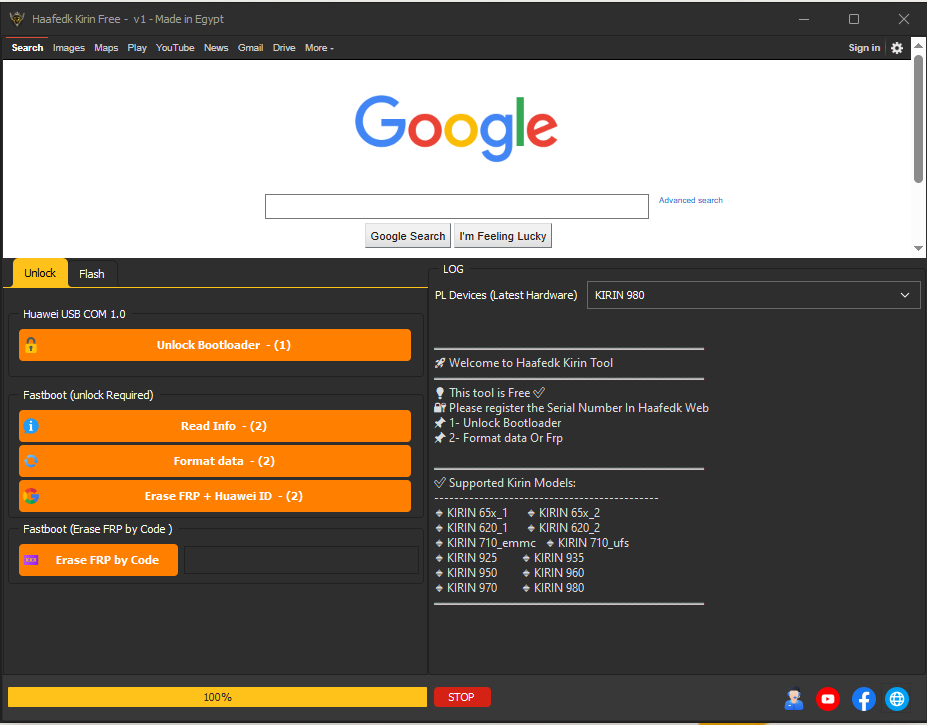Focus the FRP code input field
Viewport: 927px width, 725px height.
302,560
